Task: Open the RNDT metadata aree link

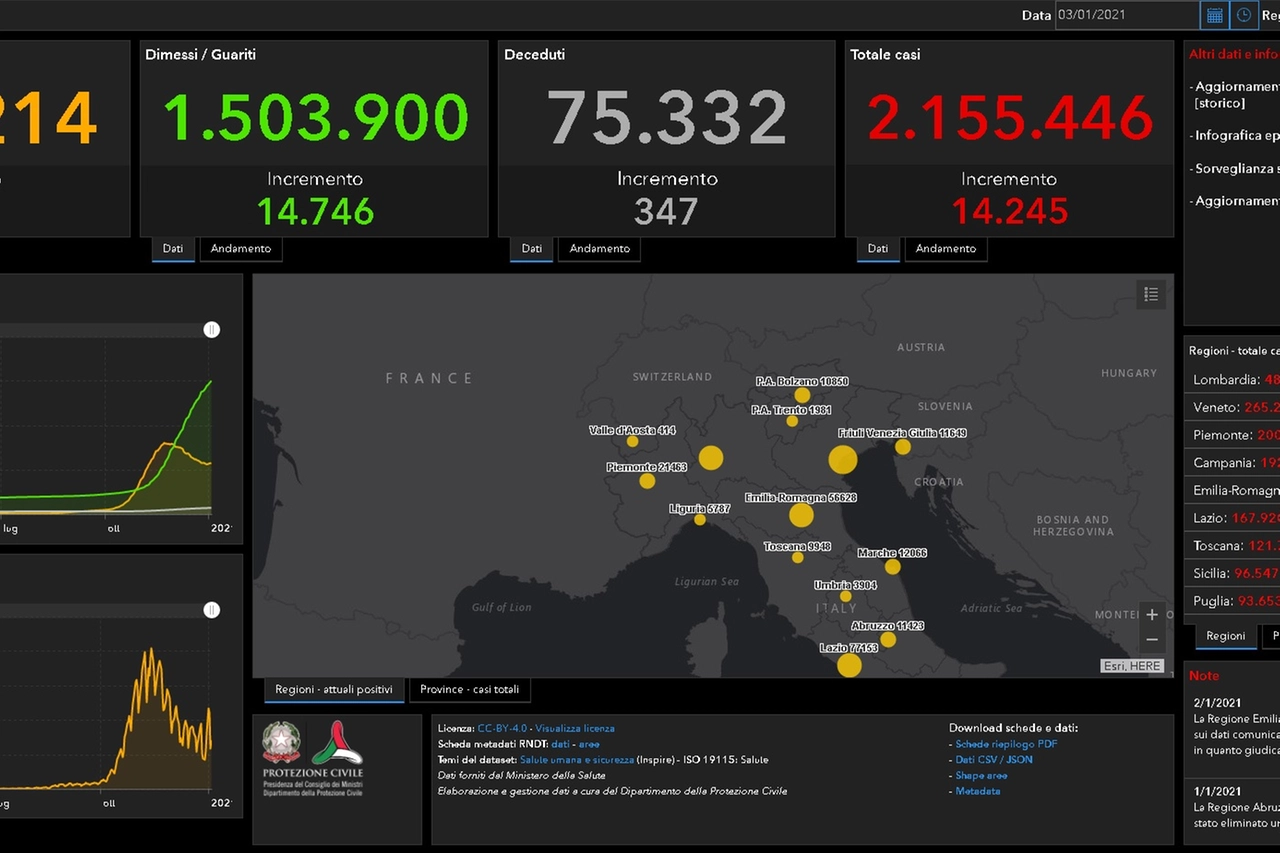Action: tap(589, 745)
